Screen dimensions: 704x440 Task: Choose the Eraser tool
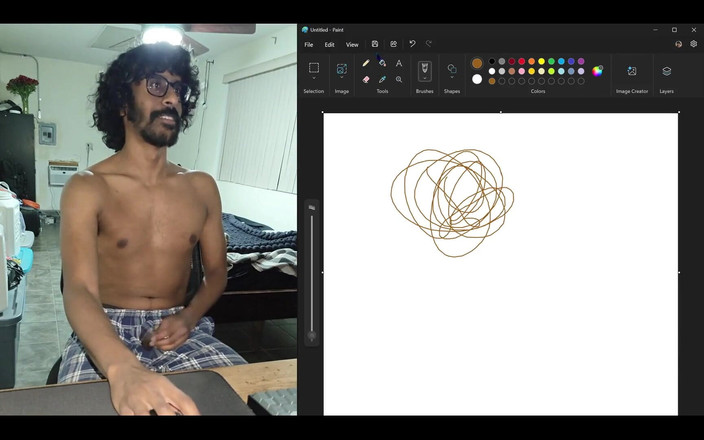point(366,79)
